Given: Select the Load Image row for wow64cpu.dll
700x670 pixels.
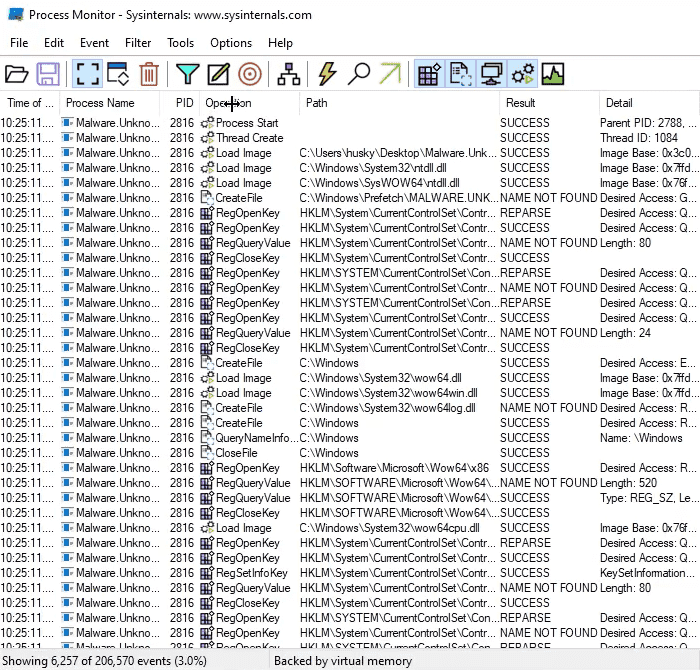Looking at the screenshot, I should coord(350,528).
